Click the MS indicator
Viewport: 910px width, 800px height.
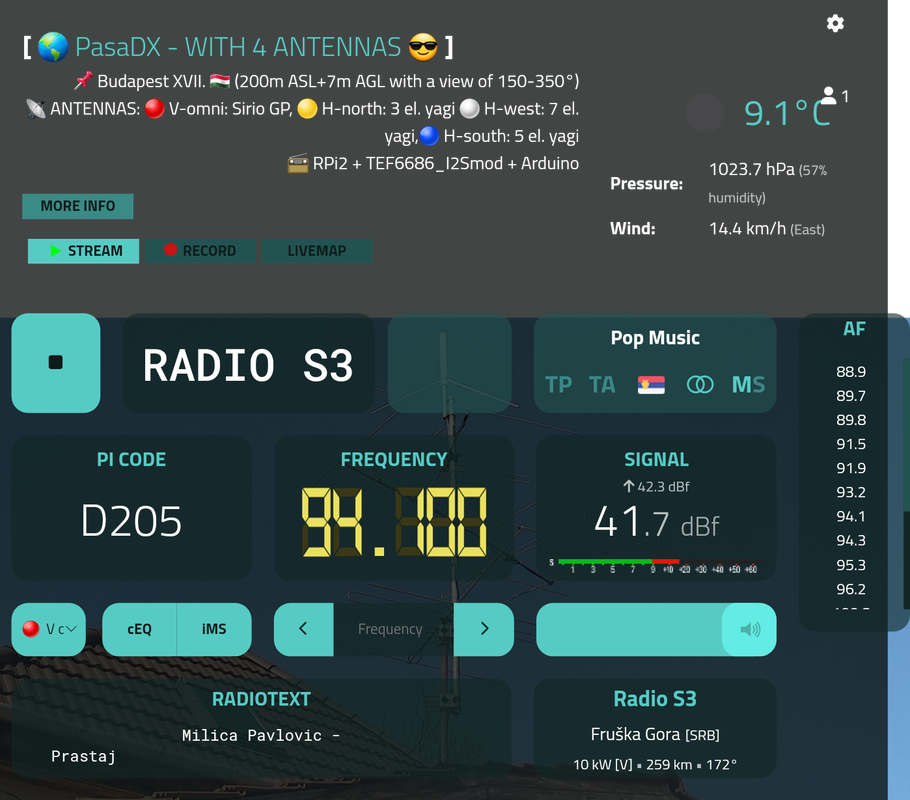748,385
